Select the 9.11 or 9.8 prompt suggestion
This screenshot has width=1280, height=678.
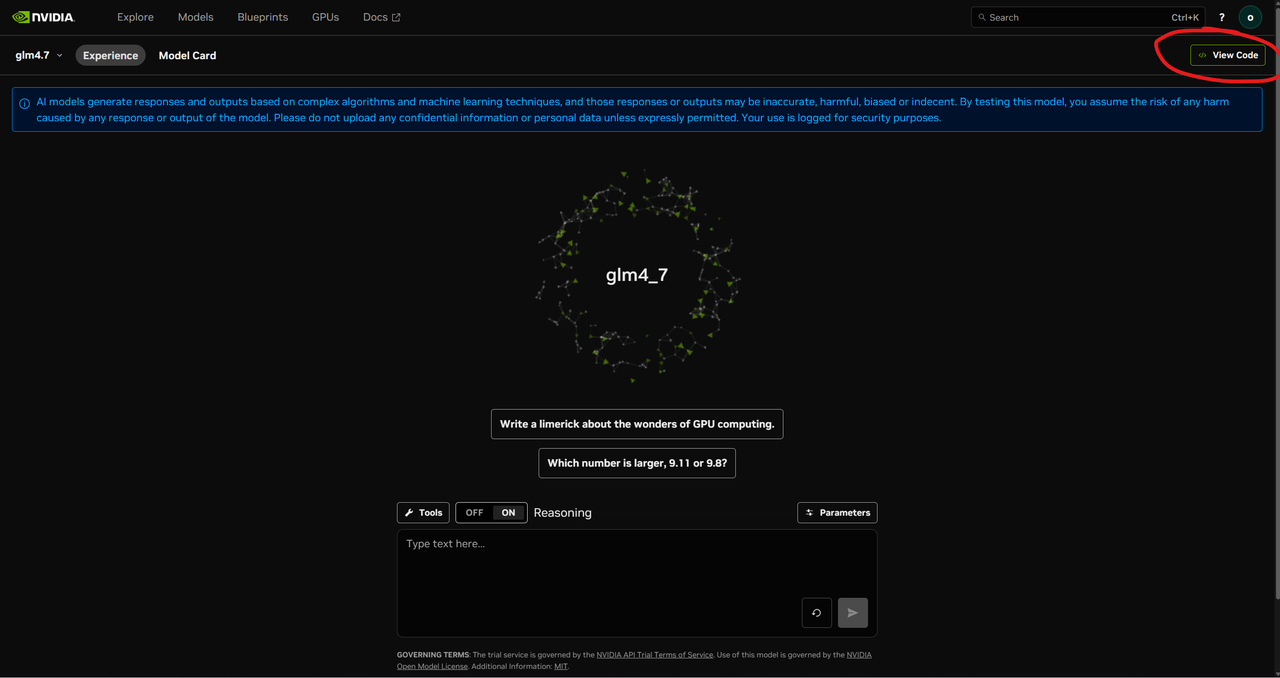pyautogui.click(x=637, y=463)
